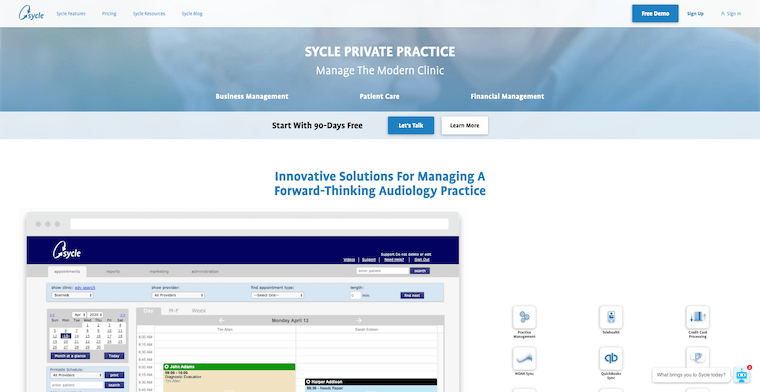Click the Free Demo button
Screen dimensions: 760x392
pyautogui.click(x=655, y=14)
